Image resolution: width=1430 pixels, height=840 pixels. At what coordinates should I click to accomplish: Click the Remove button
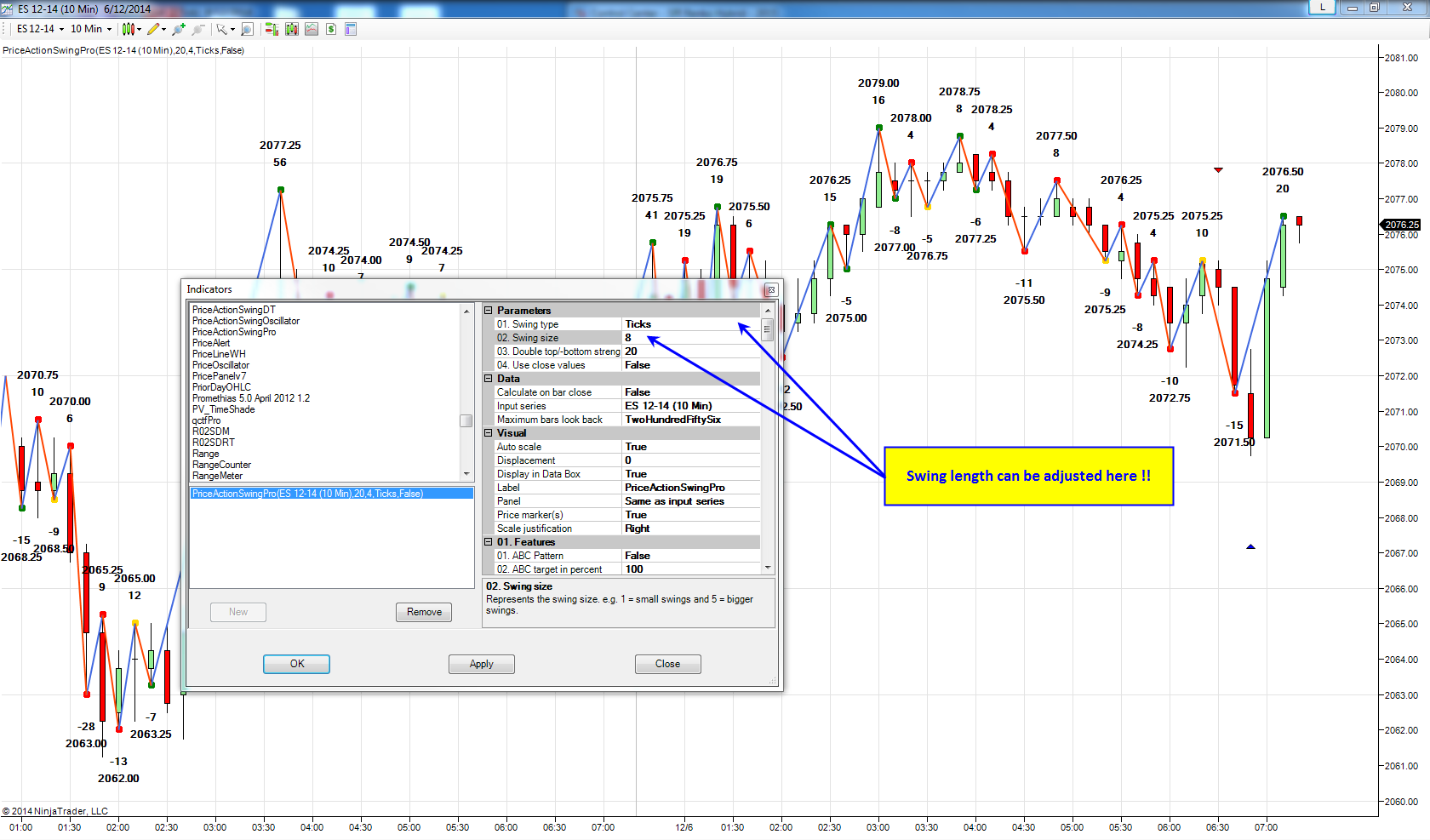point(424,612)
